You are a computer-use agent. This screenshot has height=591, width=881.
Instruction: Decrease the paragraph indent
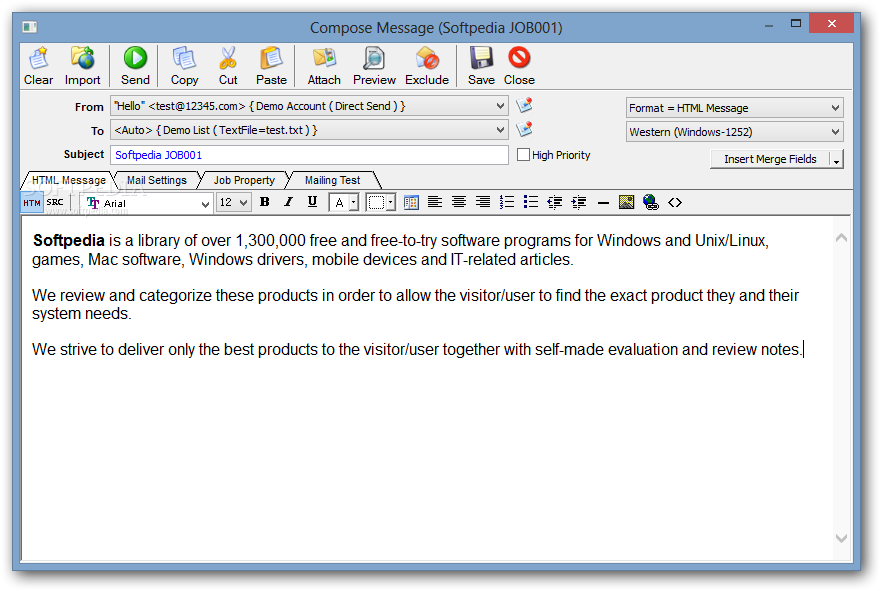pyautogui.click(x=555, y=202)
